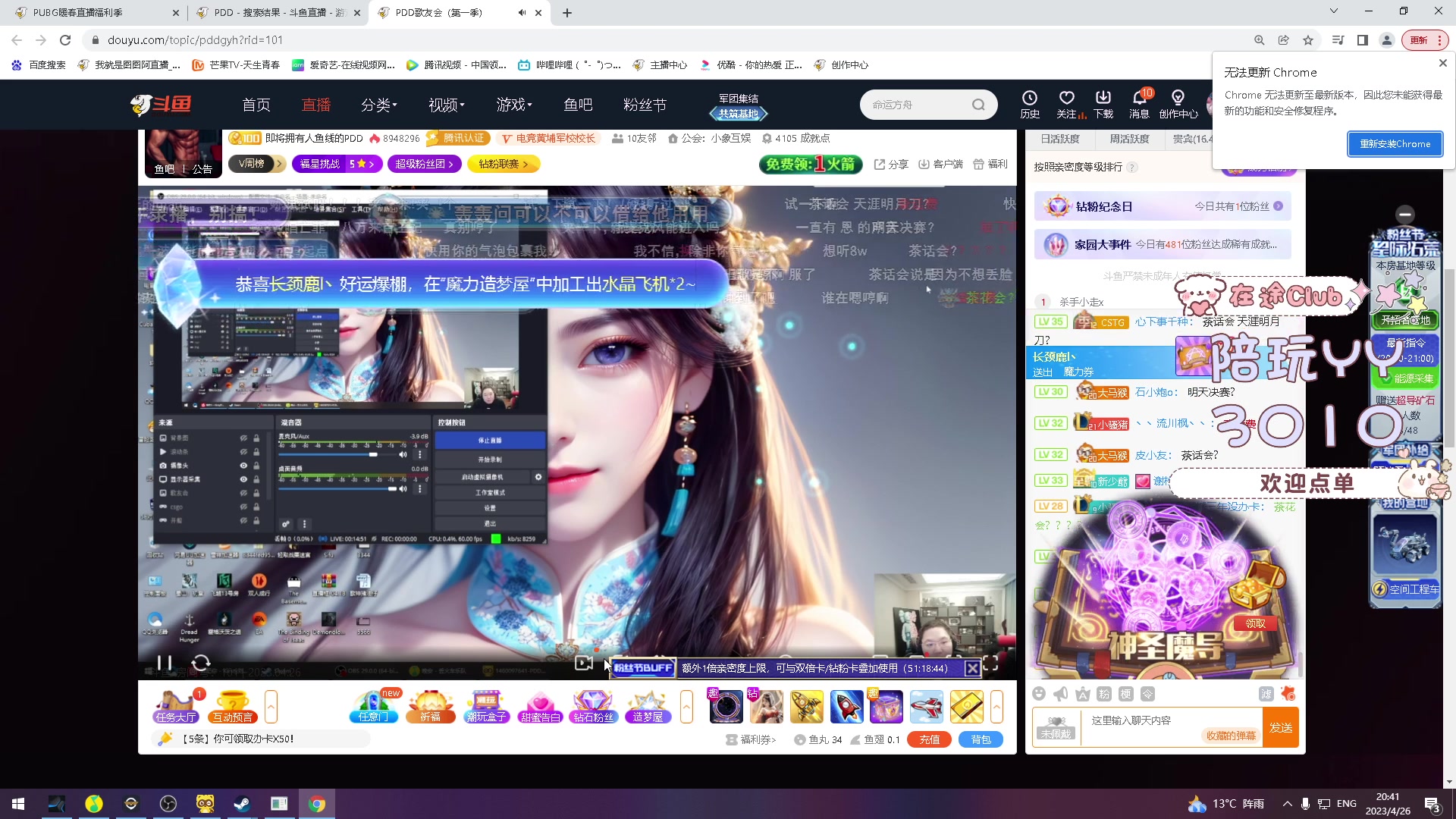Expand the task panel chevron beside 互动预言

click(271, 707)
